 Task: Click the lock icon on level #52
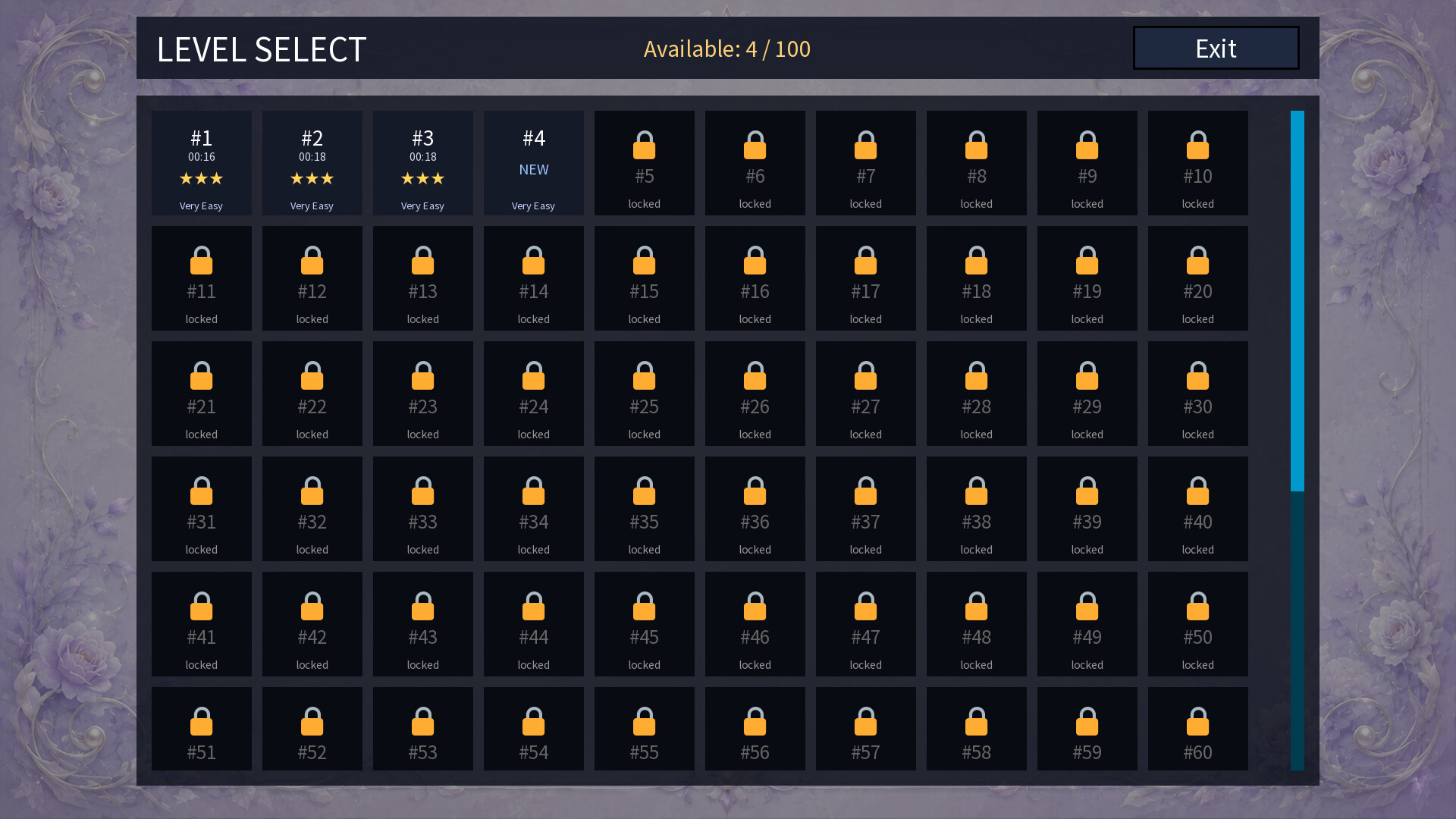(x=312, y=721)
